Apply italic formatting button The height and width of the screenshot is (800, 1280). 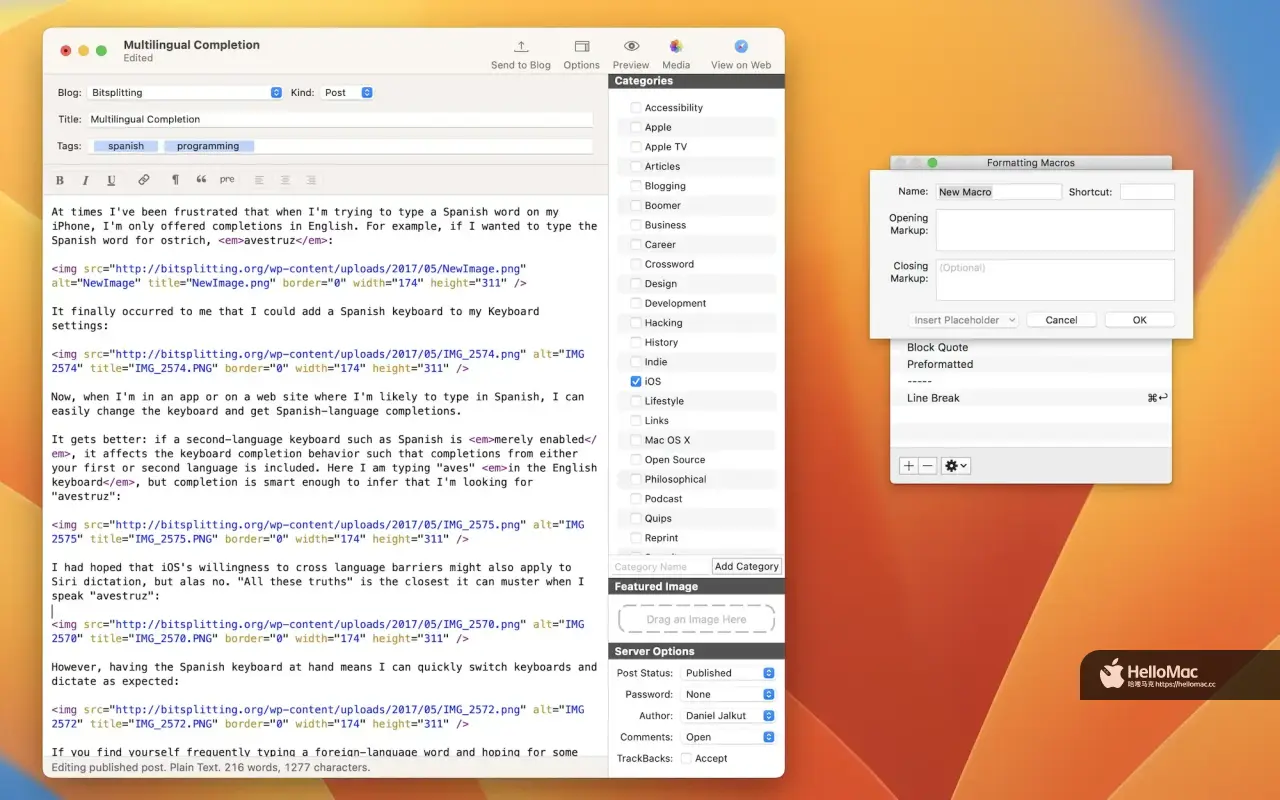pos(85,180)
